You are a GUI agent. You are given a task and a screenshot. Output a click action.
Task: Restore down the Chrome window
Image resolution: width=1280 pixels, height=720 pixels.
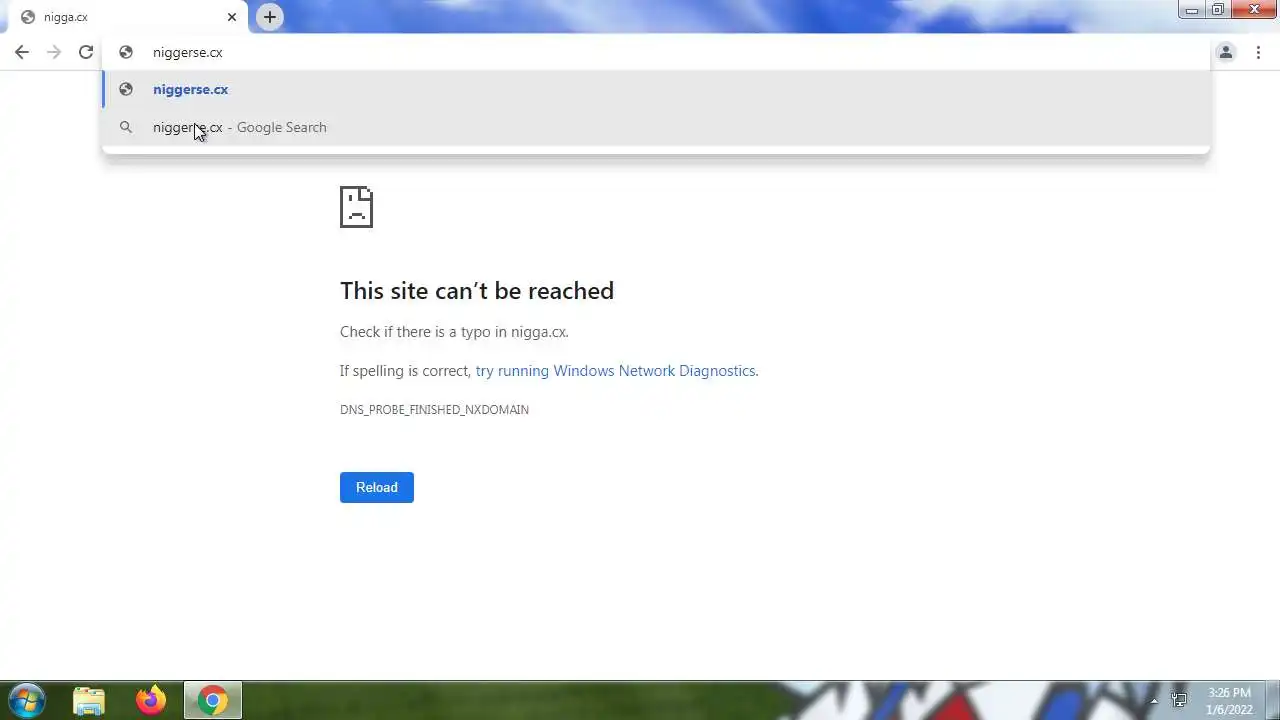pos(1218,10)
